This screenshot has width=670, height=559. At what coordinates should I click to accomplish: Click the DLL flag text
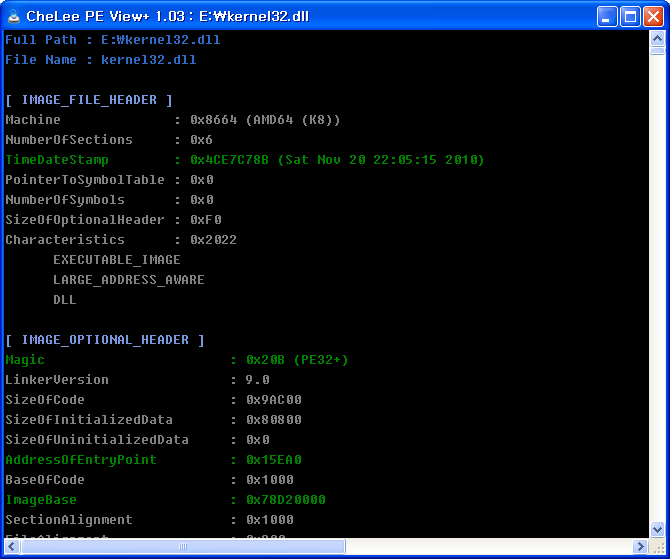[x=65, y=300]
